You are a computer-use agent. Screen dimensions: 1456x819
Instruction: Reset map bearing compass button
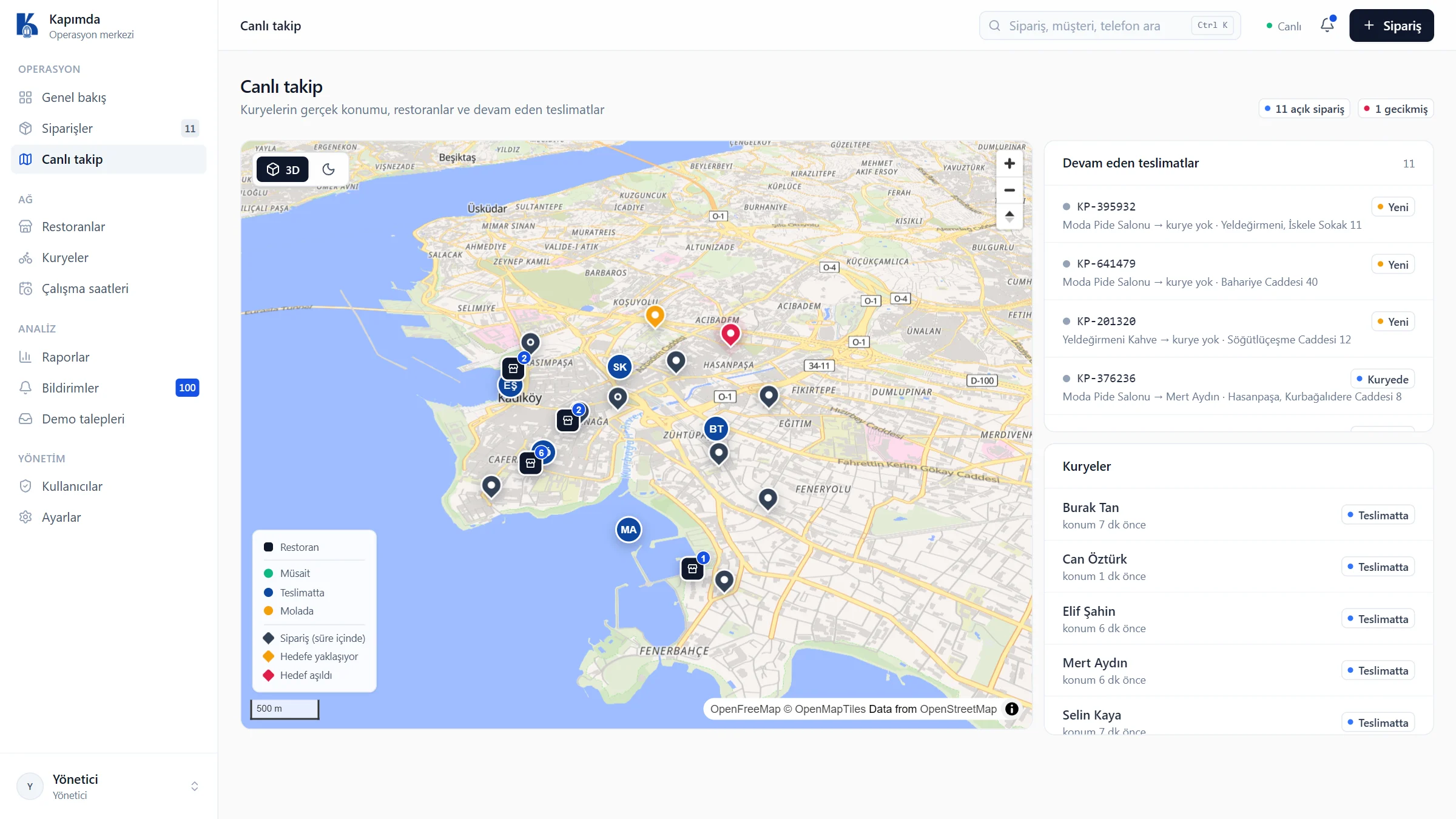tap(1009, 216)
